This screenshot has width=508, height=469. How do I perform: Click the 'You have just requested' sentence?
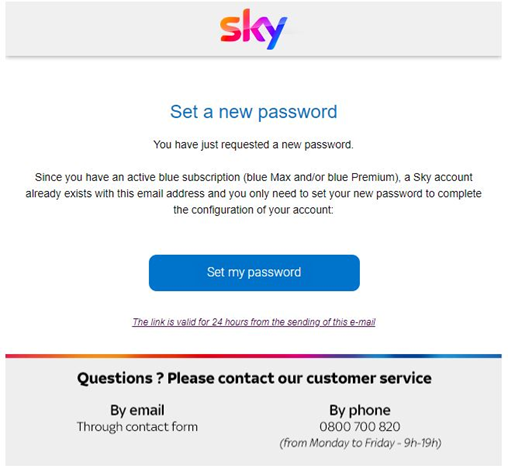point(253,145)
